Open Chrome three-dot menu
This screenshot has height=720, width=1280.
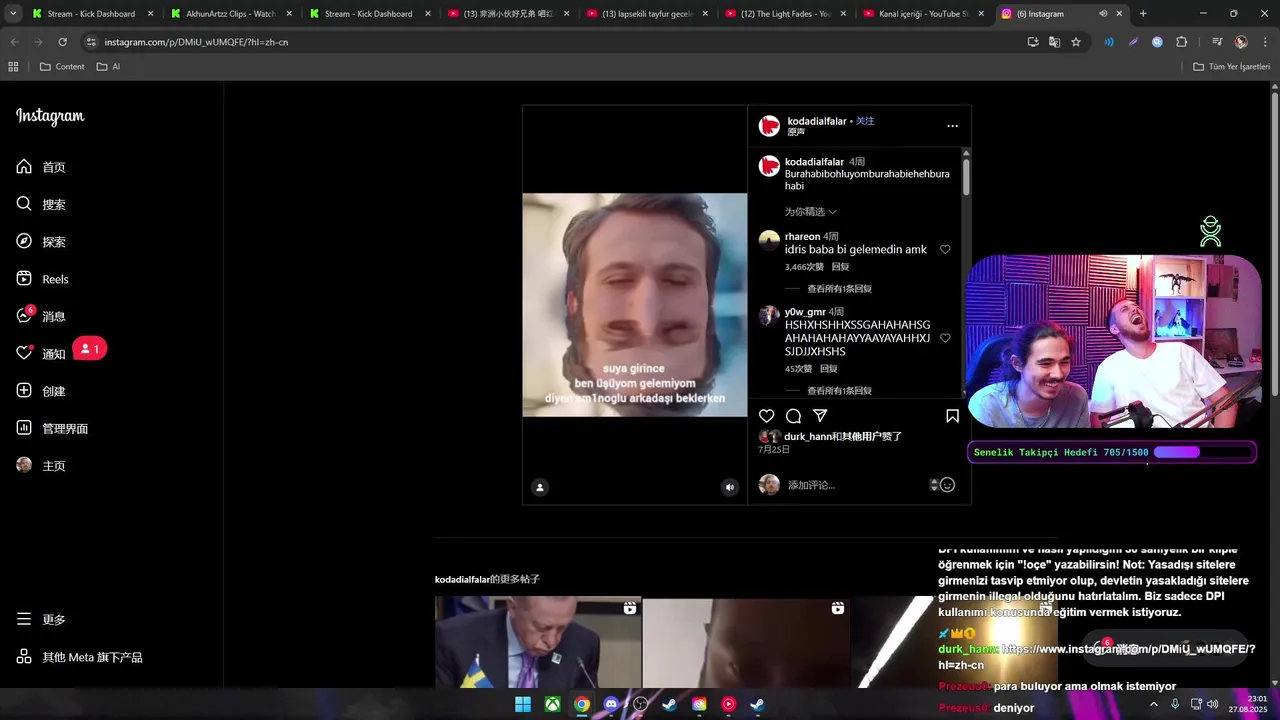pos(1266,42)
